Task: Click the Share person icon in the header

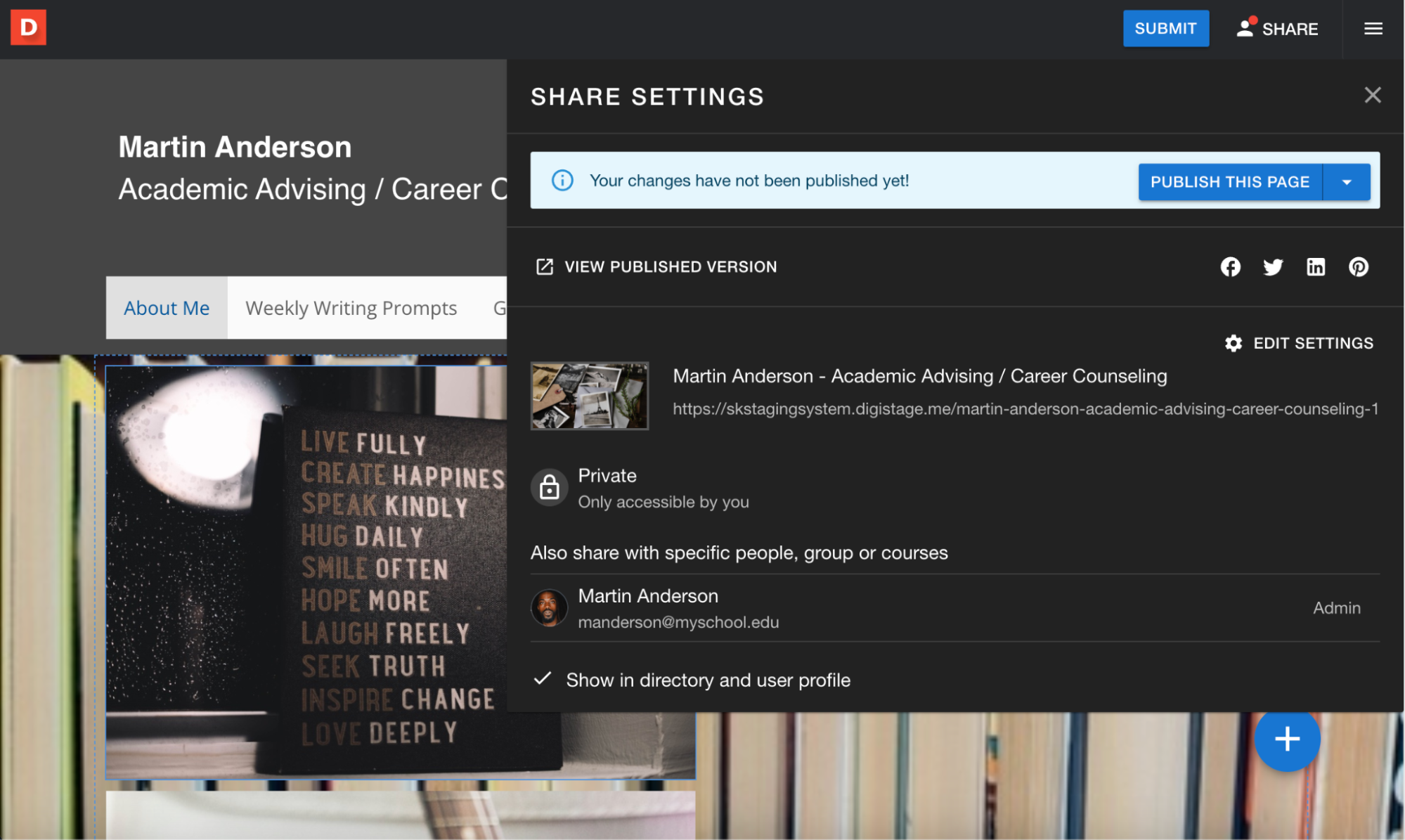Action: coord(1245,27)
